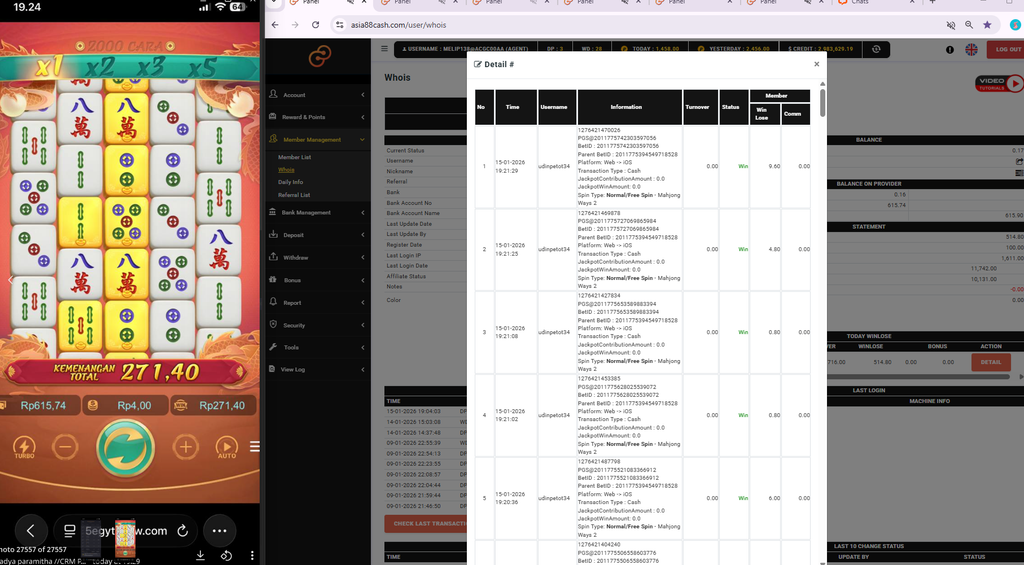The image size is (1024, 565).
Task: Go back in Chrome browser
Action: tap(275, 25)
